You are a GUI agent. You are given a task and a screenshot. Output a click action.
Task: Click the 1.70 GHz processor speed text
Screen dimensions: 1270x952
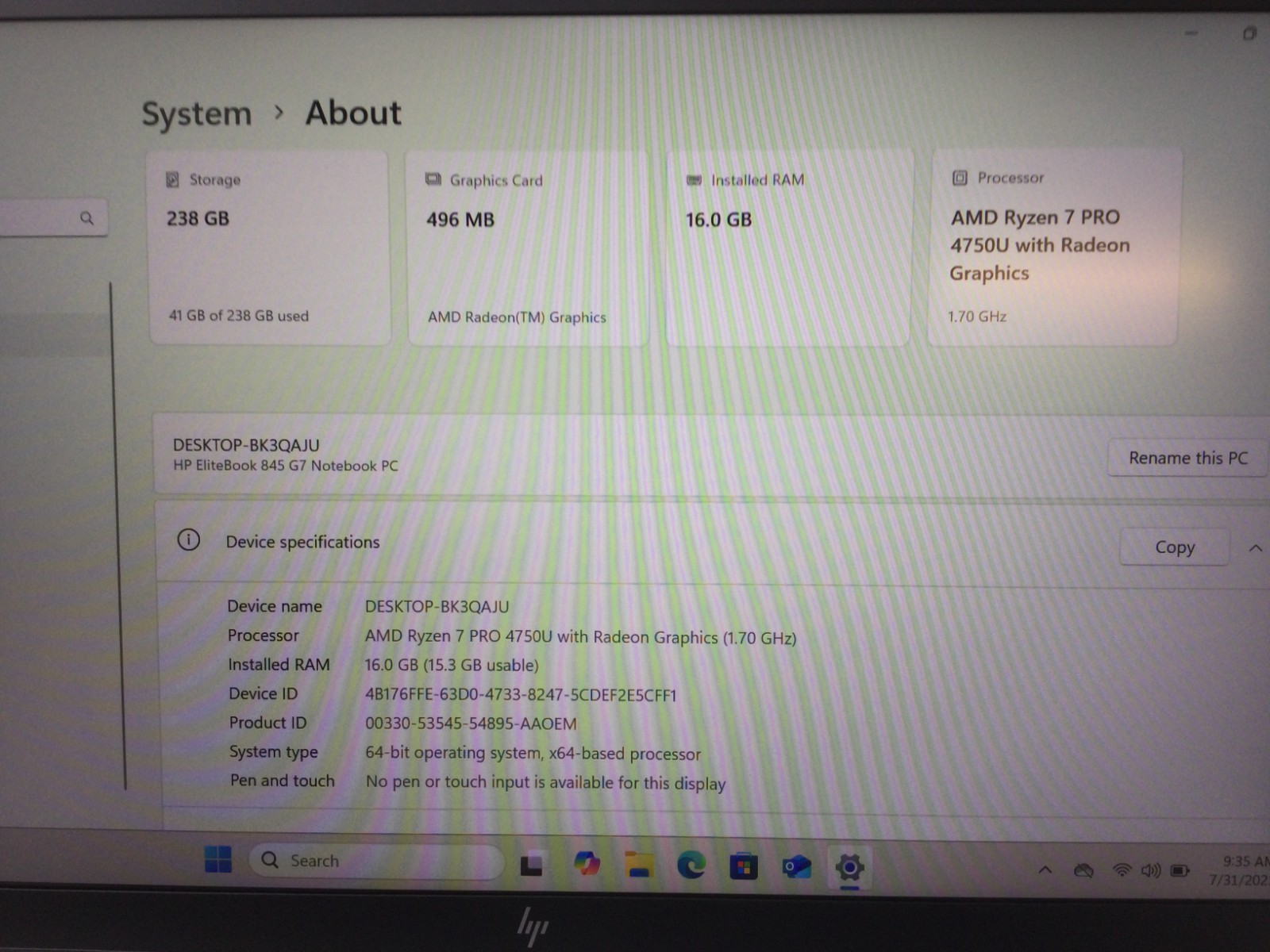click(977, 317)
